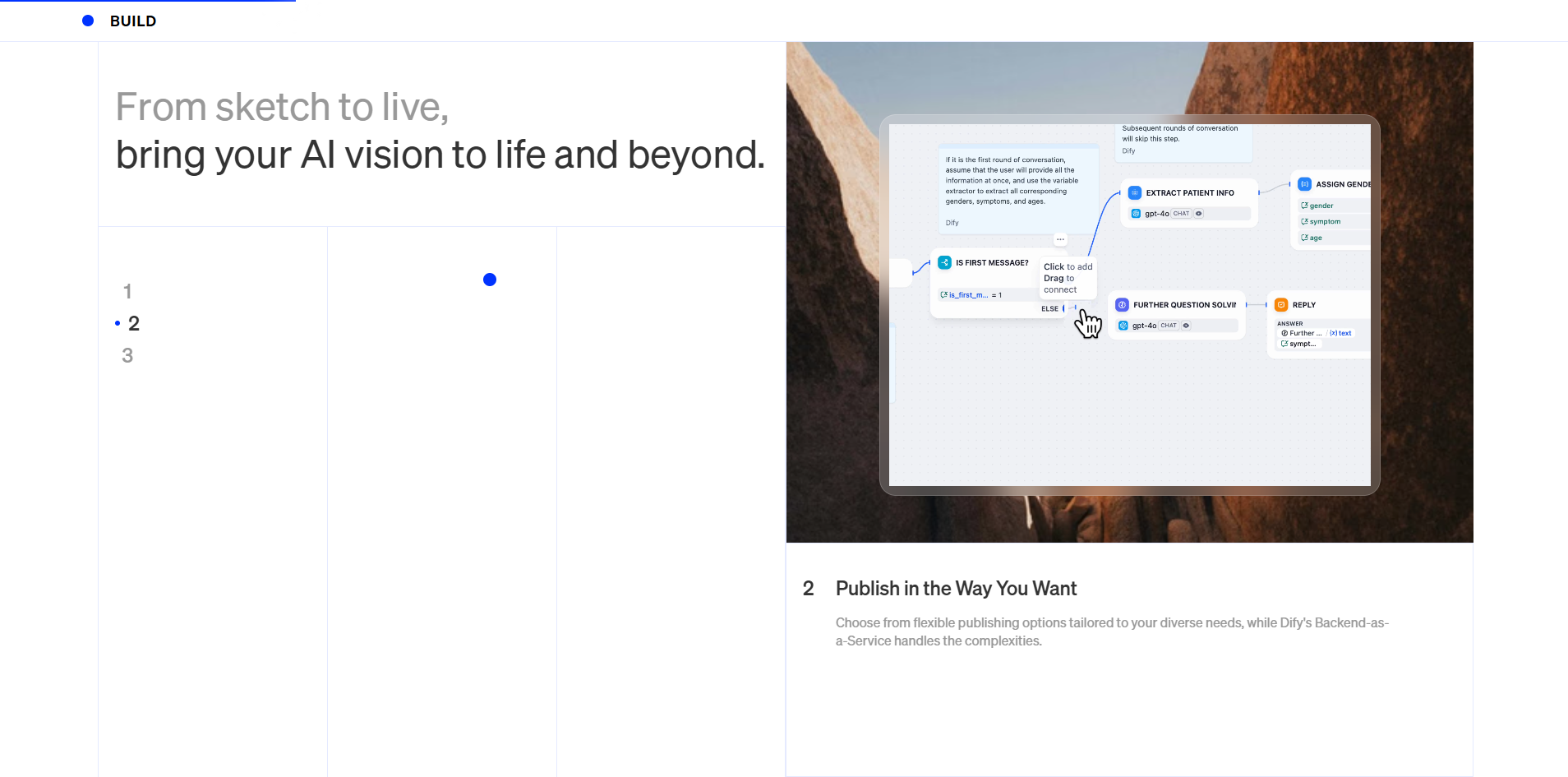Select the gender variable row

tap(1335, 206)
